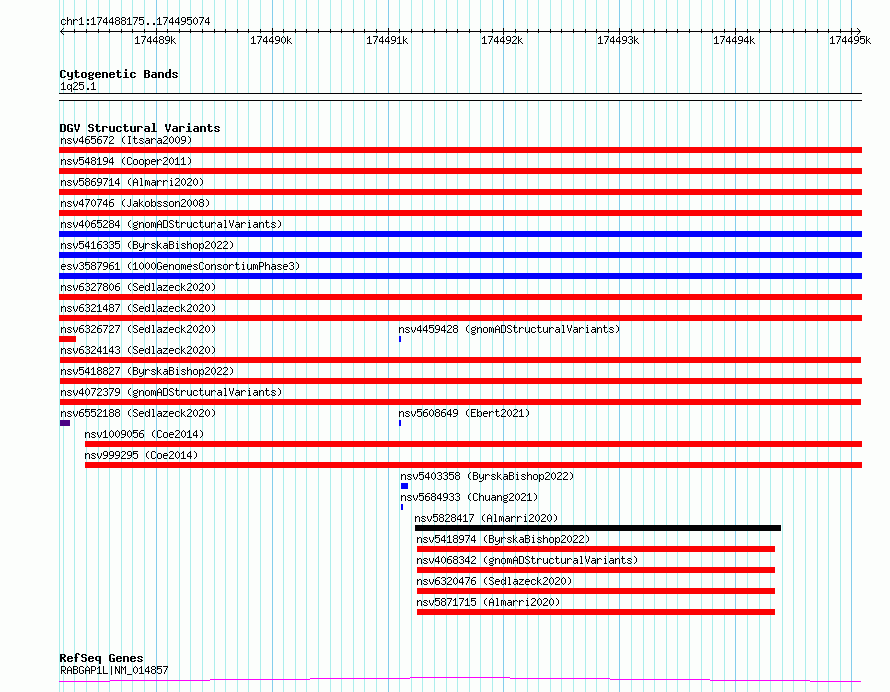Screen dimensions: 890x692
Task: Click the 174491k ruler tick label
Action: click(387, 40)
